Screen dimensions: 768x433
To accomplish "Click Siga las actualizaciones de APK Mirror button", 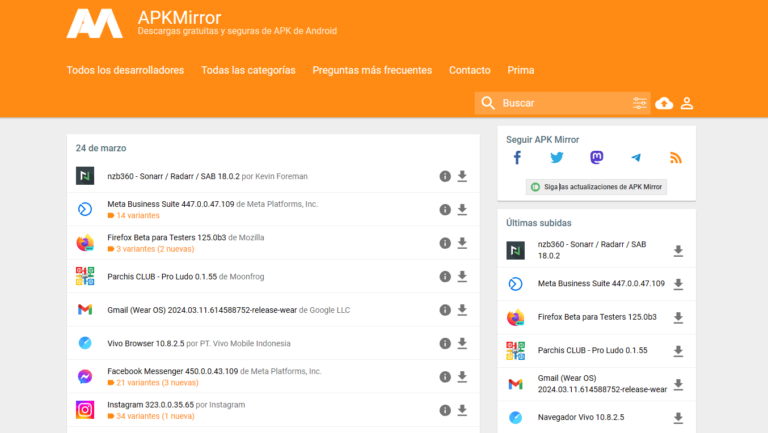I will (596, 187).
